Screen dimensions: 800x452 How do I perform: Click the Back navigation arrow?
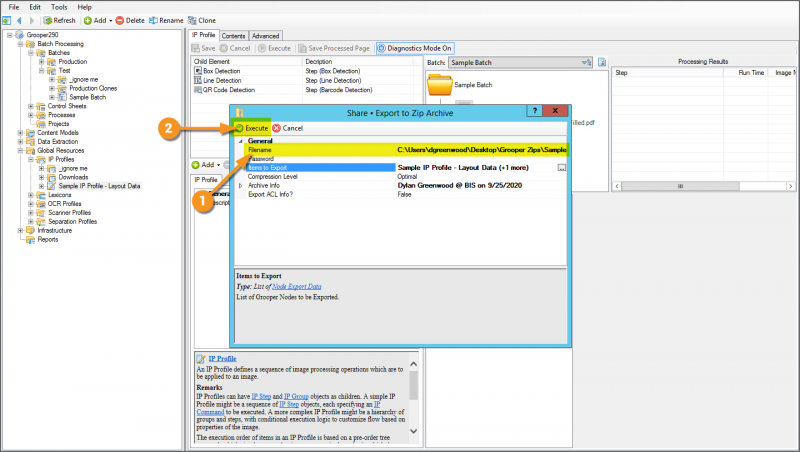point(19,20)
